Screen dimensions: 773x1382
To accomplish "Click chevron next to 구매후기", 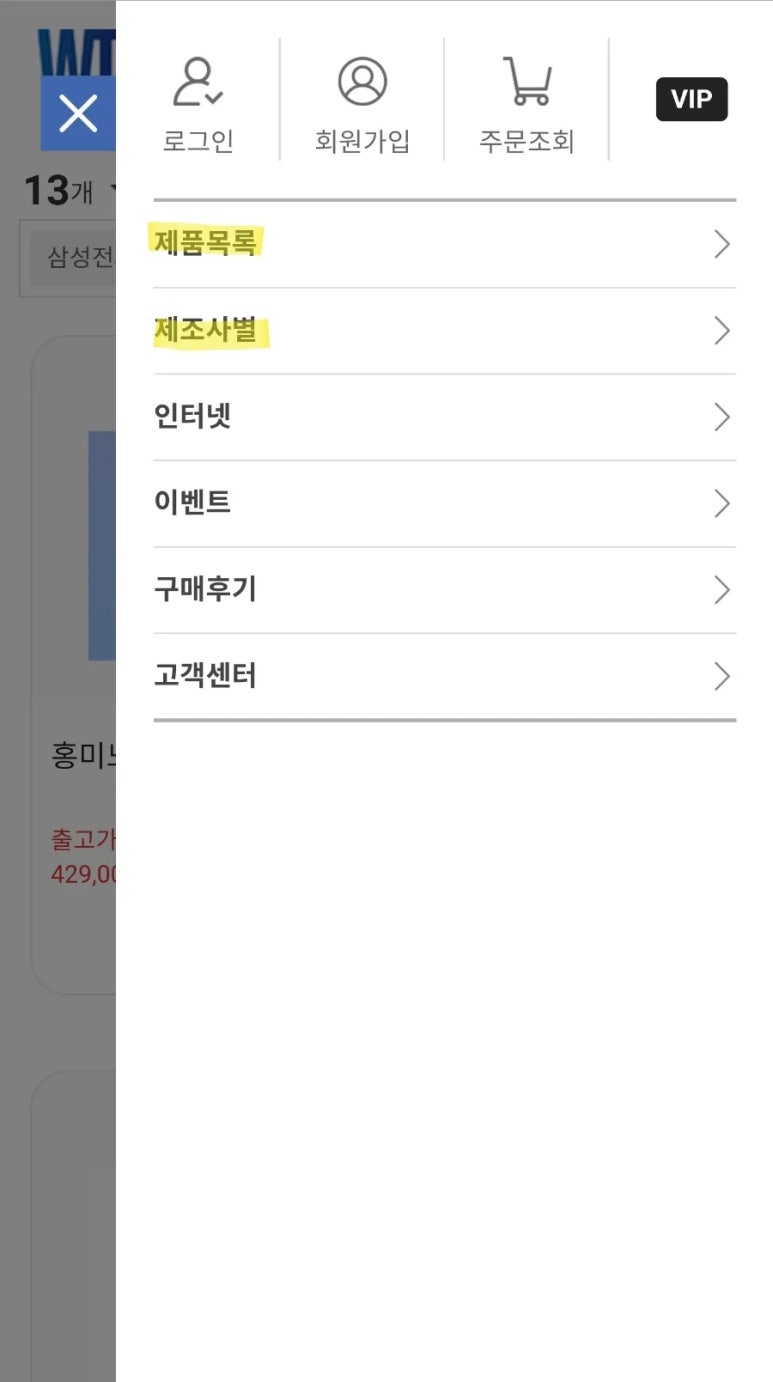I will pos(721,590).
